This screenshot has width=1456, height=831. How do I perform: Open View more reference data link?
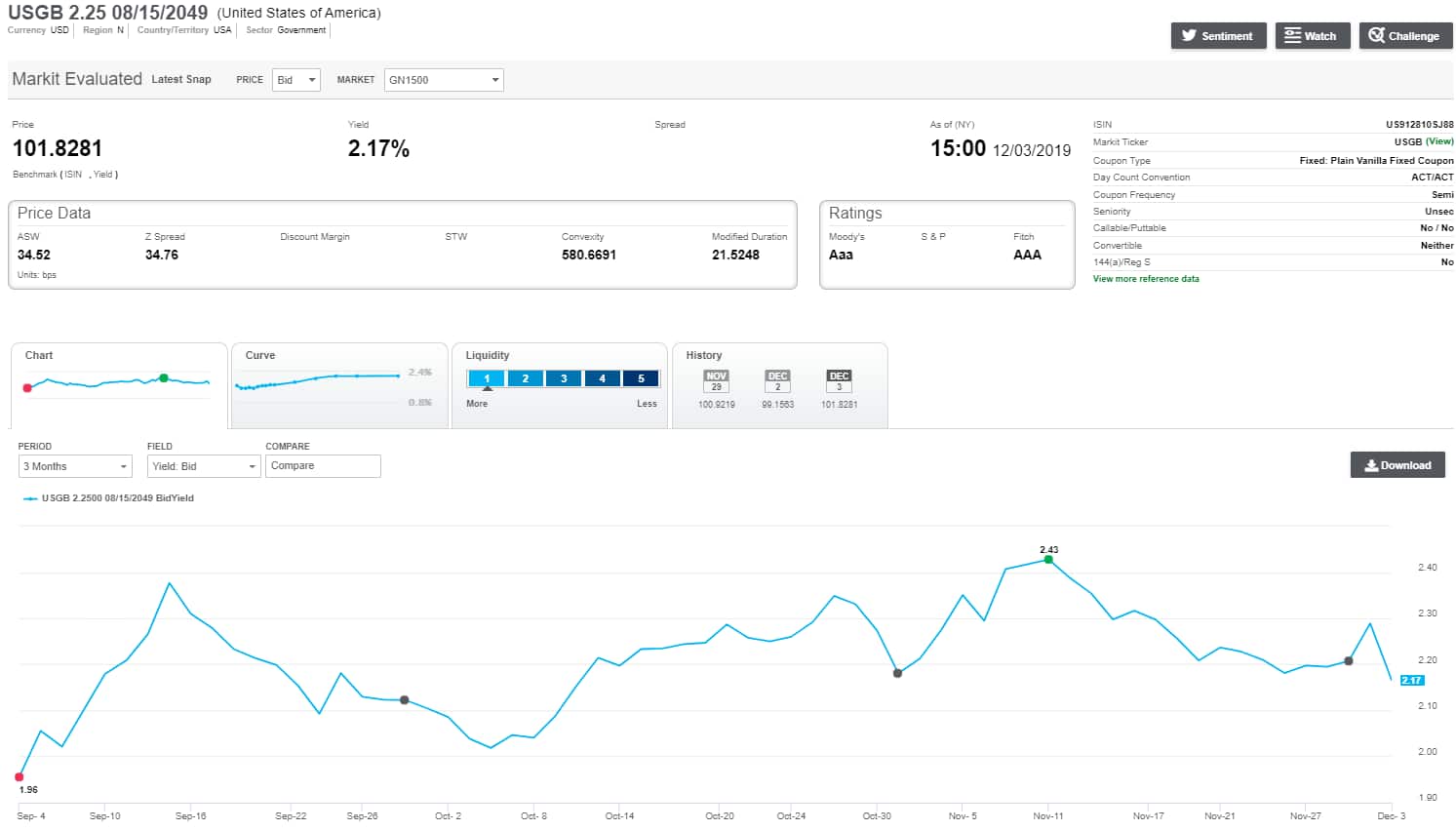(x=1146, y=279)
